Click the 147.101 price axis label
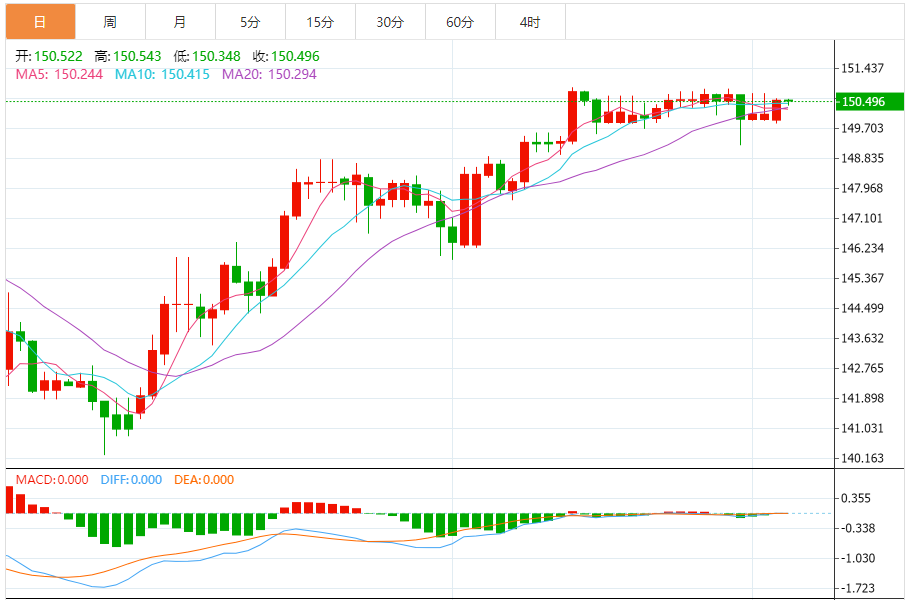The width and height of the screenshot is (913, 600). tap(862, 218)
